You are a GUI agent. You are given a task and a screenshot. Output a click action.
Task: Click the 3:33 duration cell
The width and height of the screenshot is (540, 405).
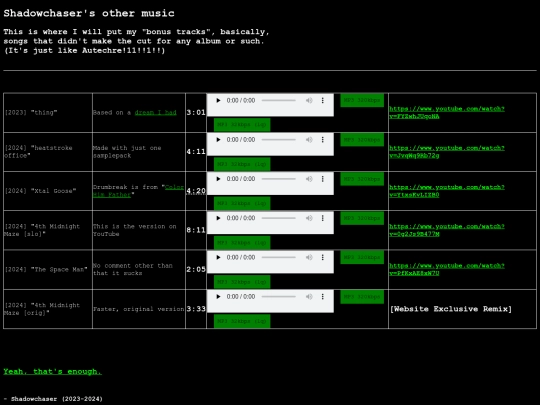(196, 309)
